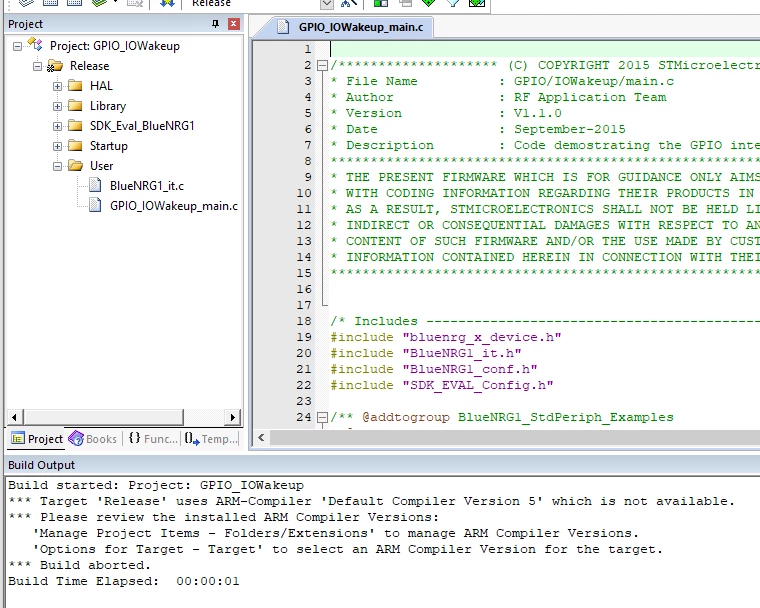Click the Download to flash arrow icon
Screen dimensions: 760x608
(167, 3)
